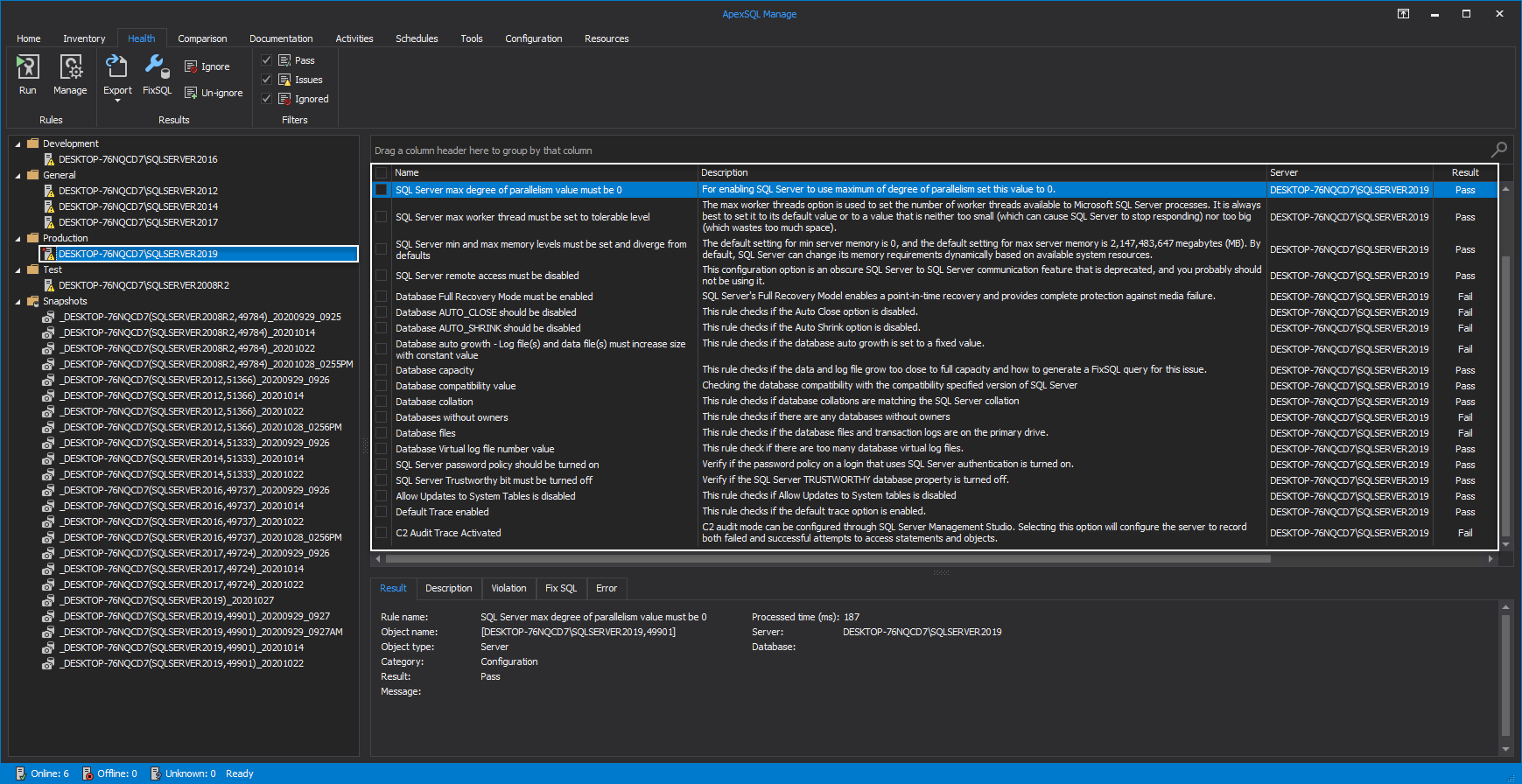Select DESKTOP-76NQCD7\SQLSERVER2016 under Development
The width and height of the screenshot is (1522, 784).
[x=137, y=159]
